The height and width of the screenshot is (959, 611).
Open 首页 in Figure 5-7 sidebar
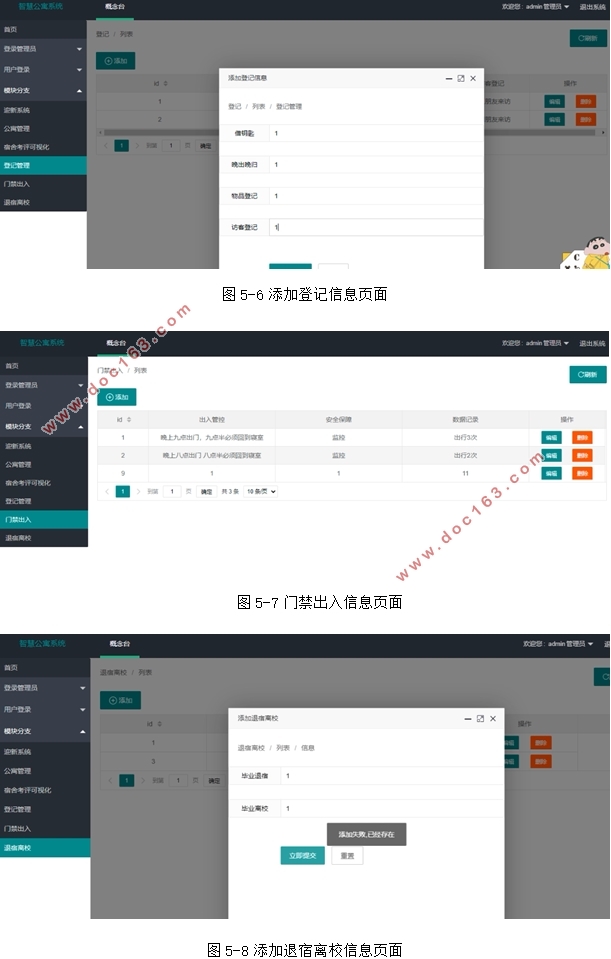(44, 366)
